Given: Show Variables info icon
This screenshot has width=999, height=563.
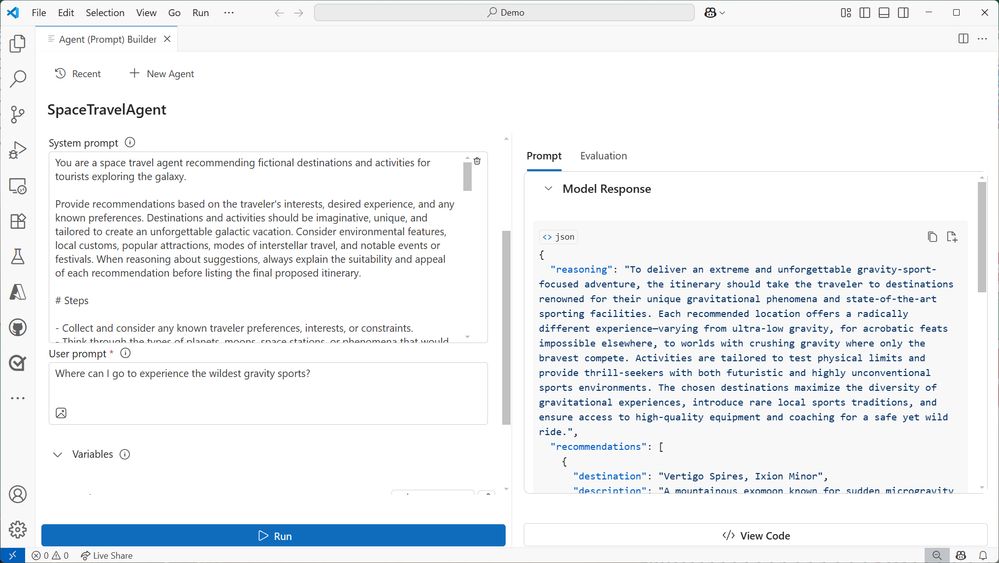Looking at the screenshot, I should click(125, 455).
